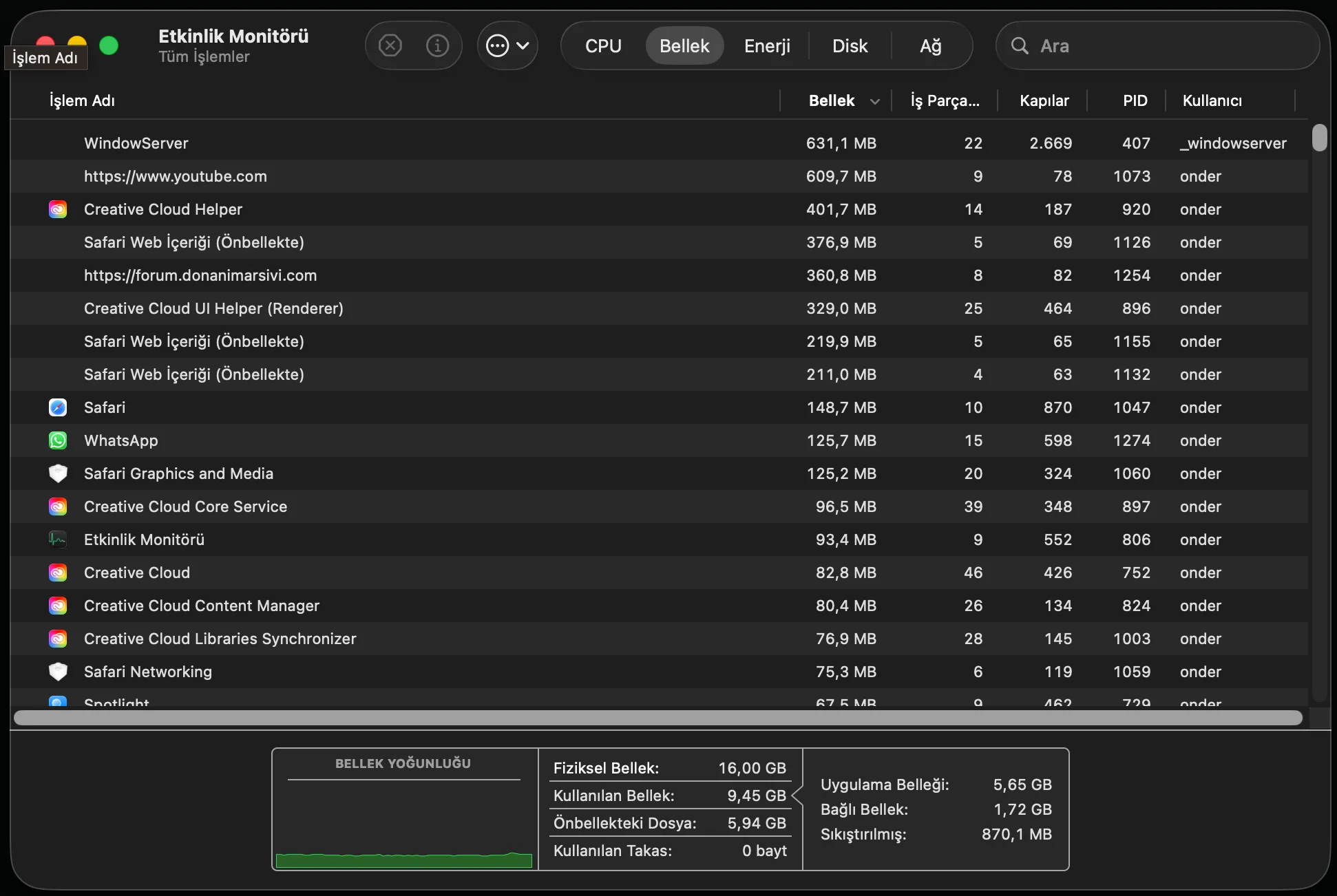Switch to the Enerji tab
Image resolution: width=1337 pixels, height=896 pixels.
coord(767,46)
